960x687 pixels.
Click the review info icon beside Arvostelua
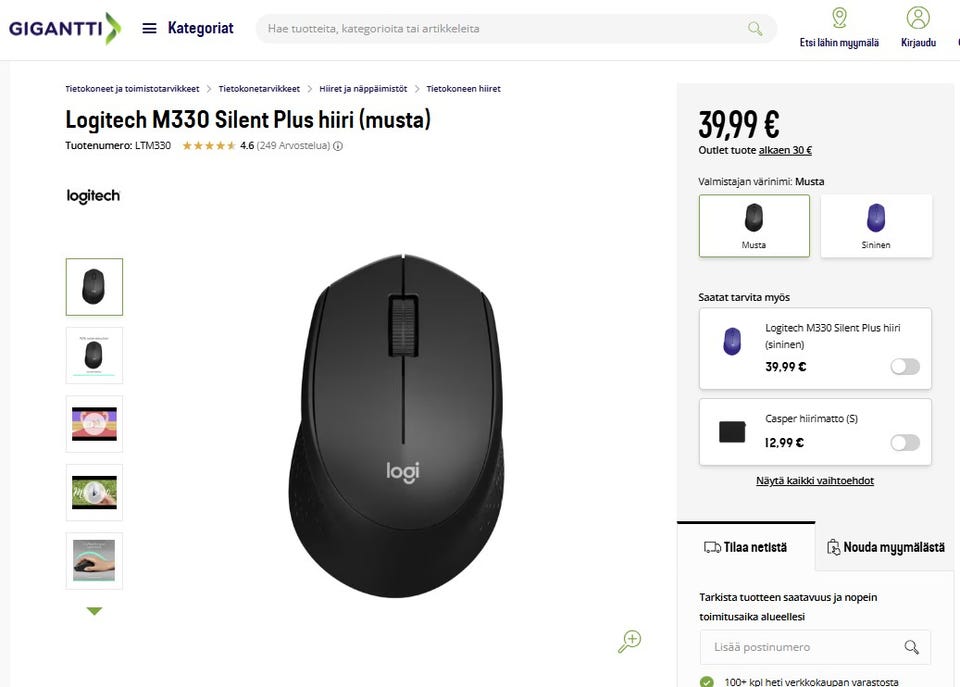[x=338, y=146]
